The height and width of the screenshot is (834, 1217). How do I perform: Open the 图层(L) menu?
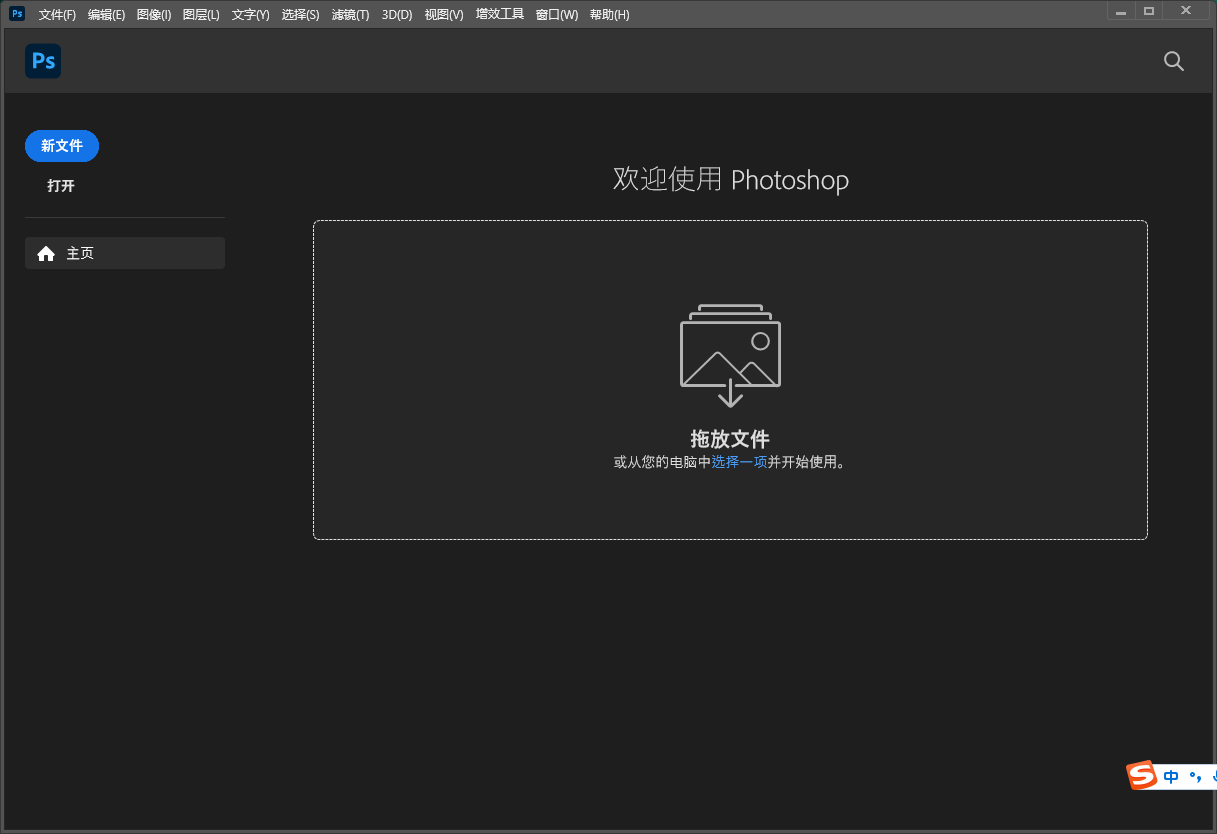(200, 14)
